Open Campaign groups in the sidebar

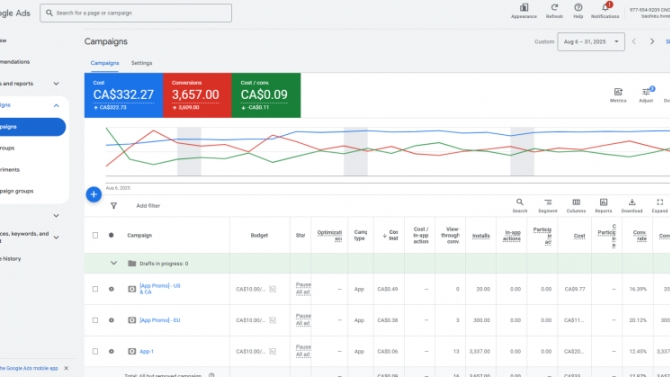click(x=17, y=191)
